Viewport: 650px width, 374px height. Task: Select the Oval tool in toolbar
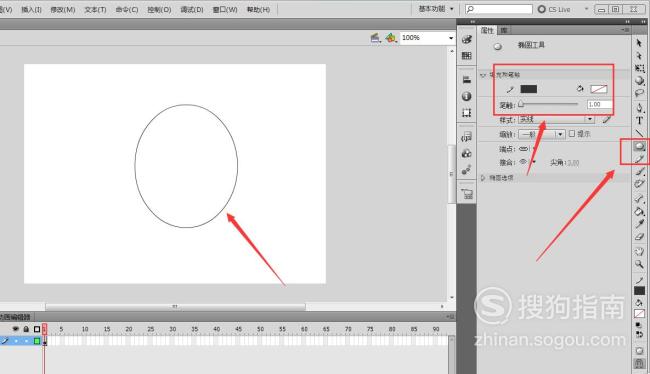[x=639, y=146]
